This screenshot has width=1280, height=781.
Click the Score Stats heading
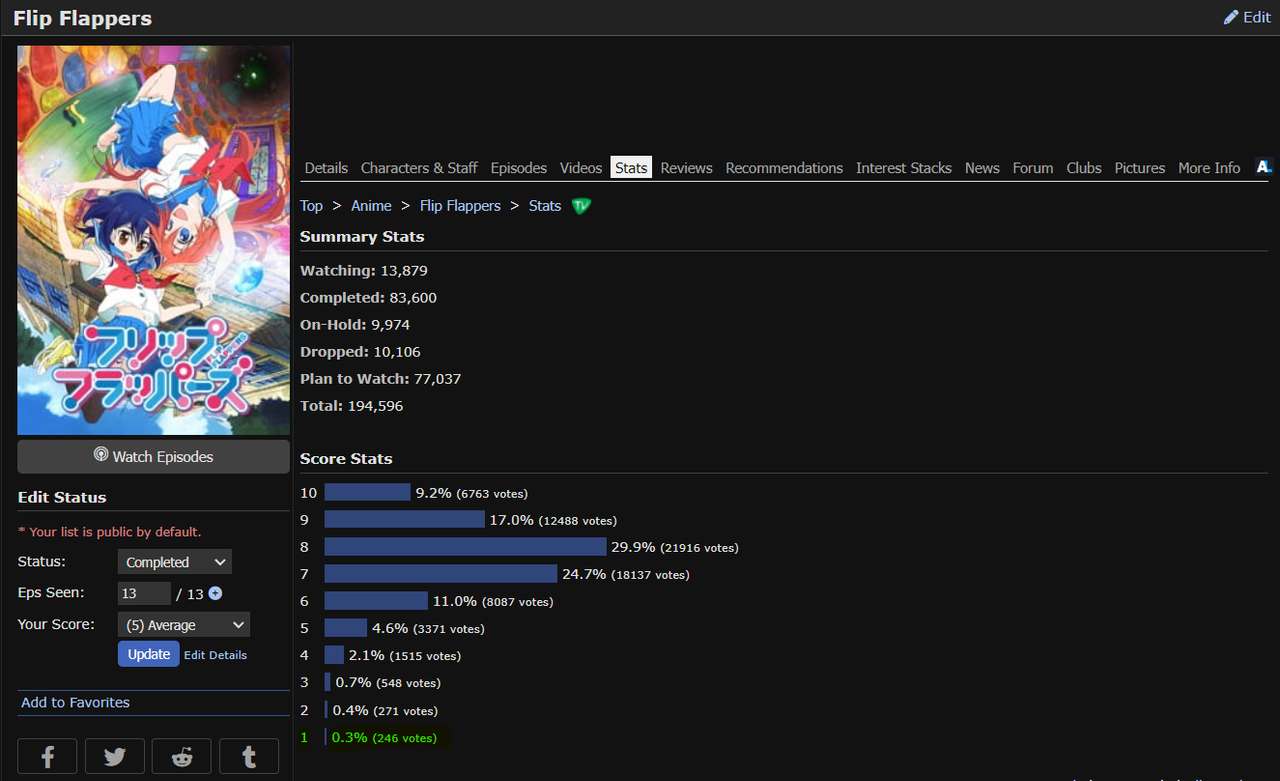click(x=346, y=459)
